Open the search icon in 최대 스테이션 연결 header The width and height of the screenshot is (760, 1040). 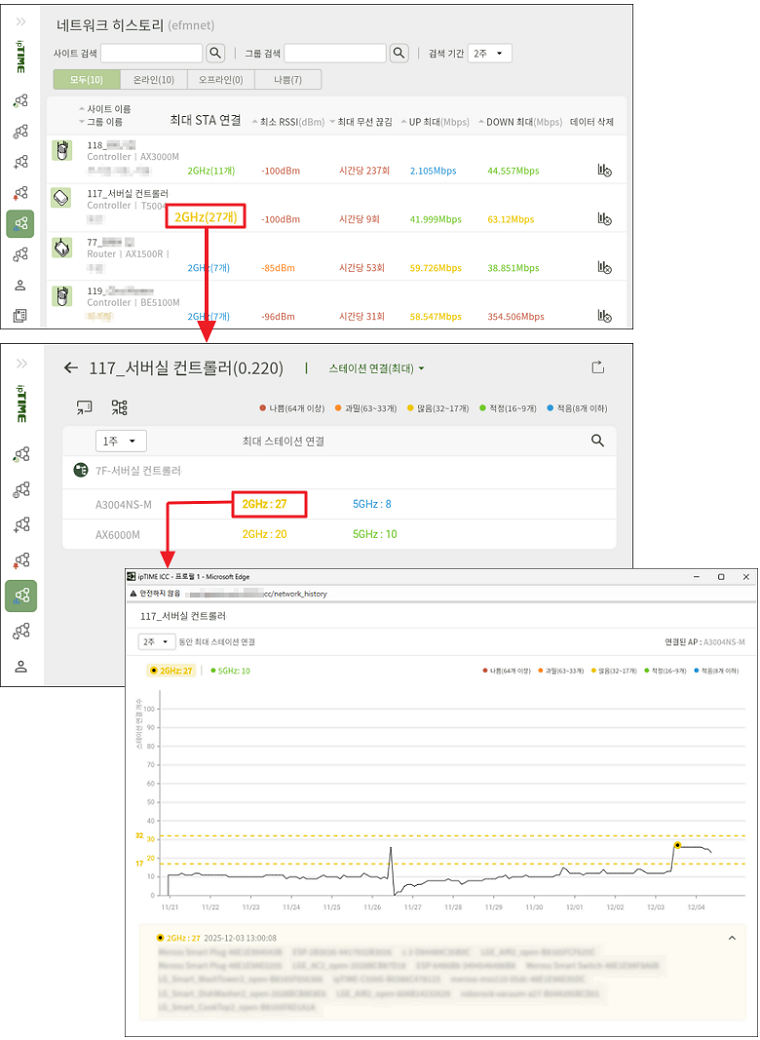[x=597, y=440]
